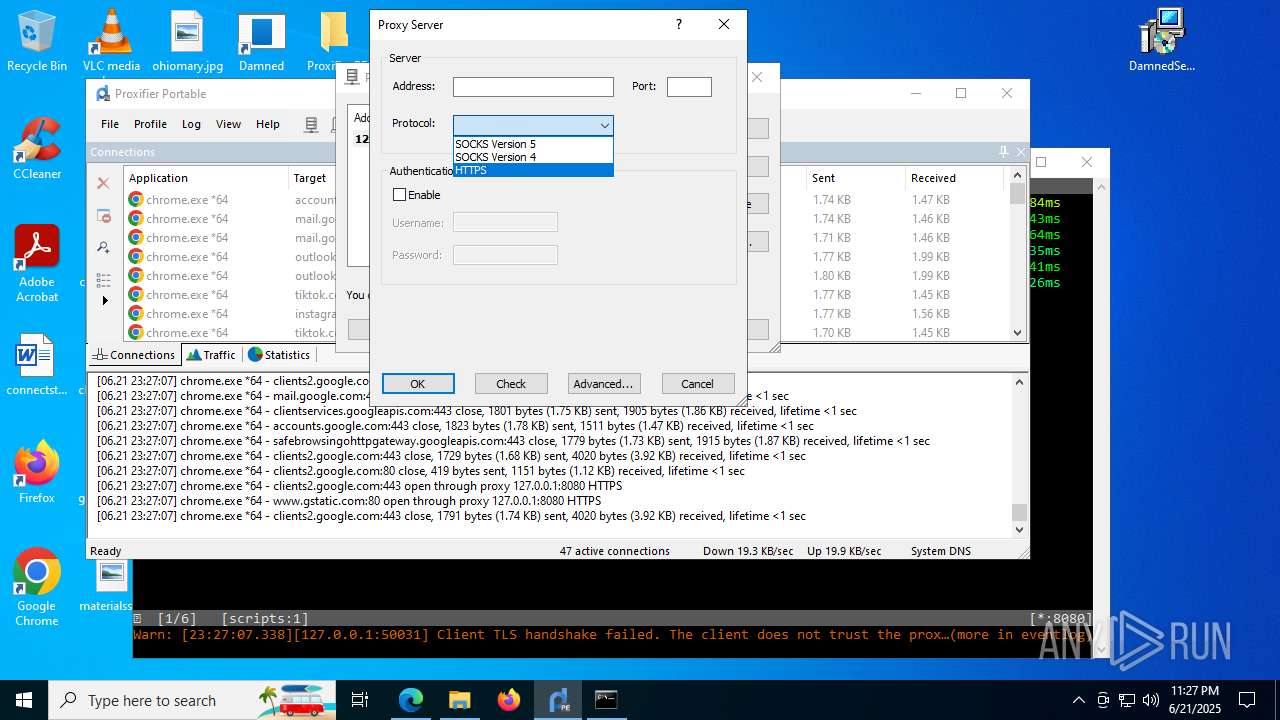Open the Log menu in Proxifier
Screen dimensions: 1280x720
[191, 124]
